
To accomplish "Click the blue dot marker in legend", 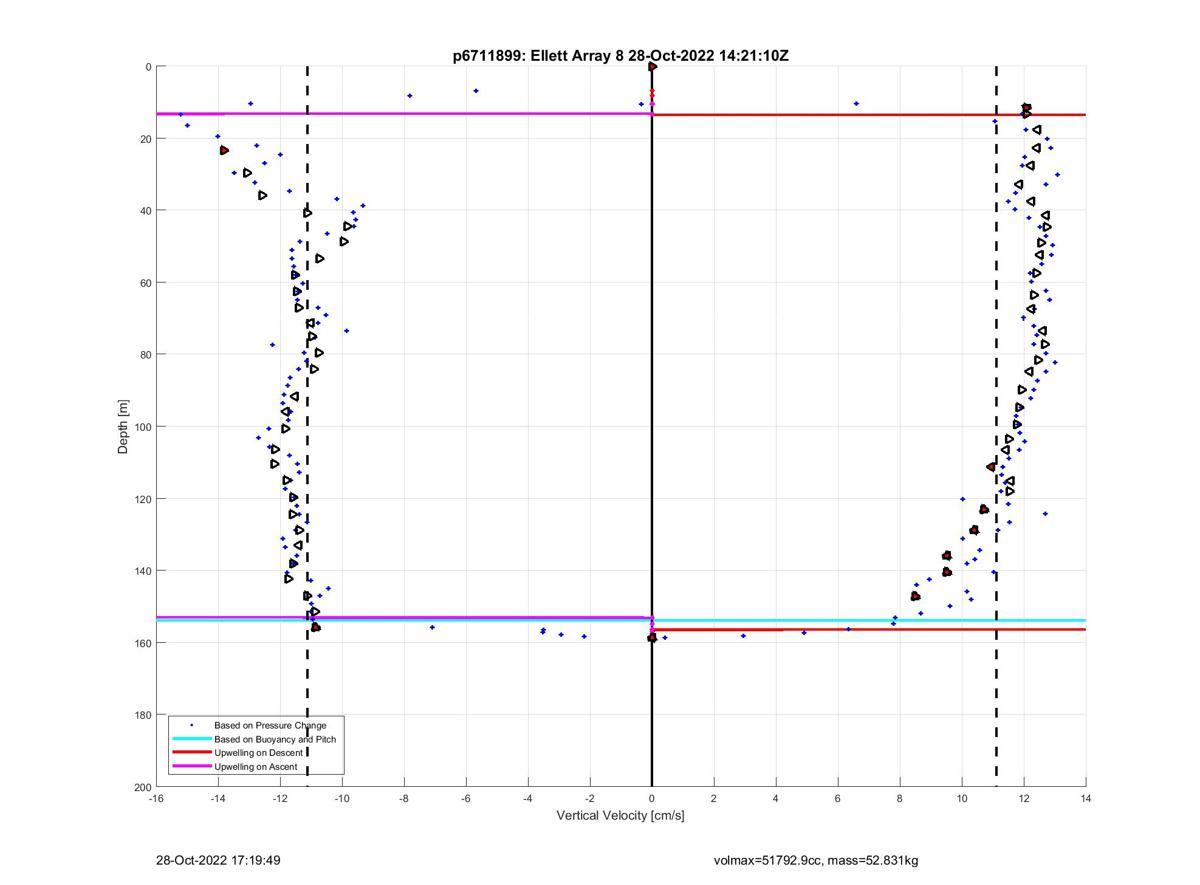I will 191,725.
